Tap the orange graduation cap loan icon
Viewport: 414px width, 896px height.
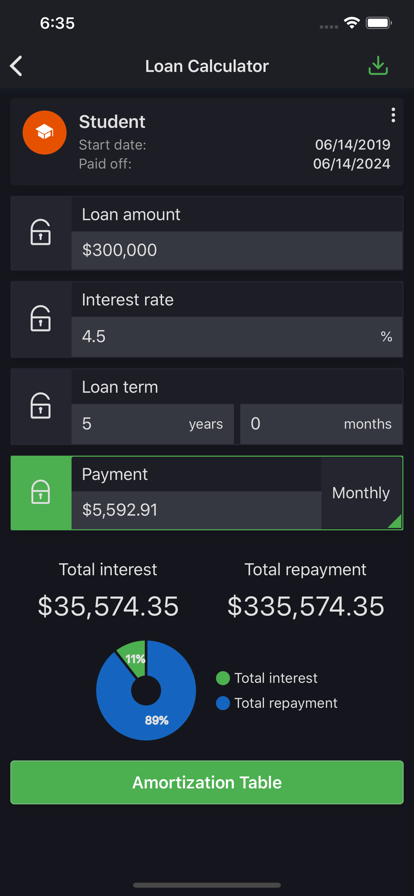tap(44, 133)
